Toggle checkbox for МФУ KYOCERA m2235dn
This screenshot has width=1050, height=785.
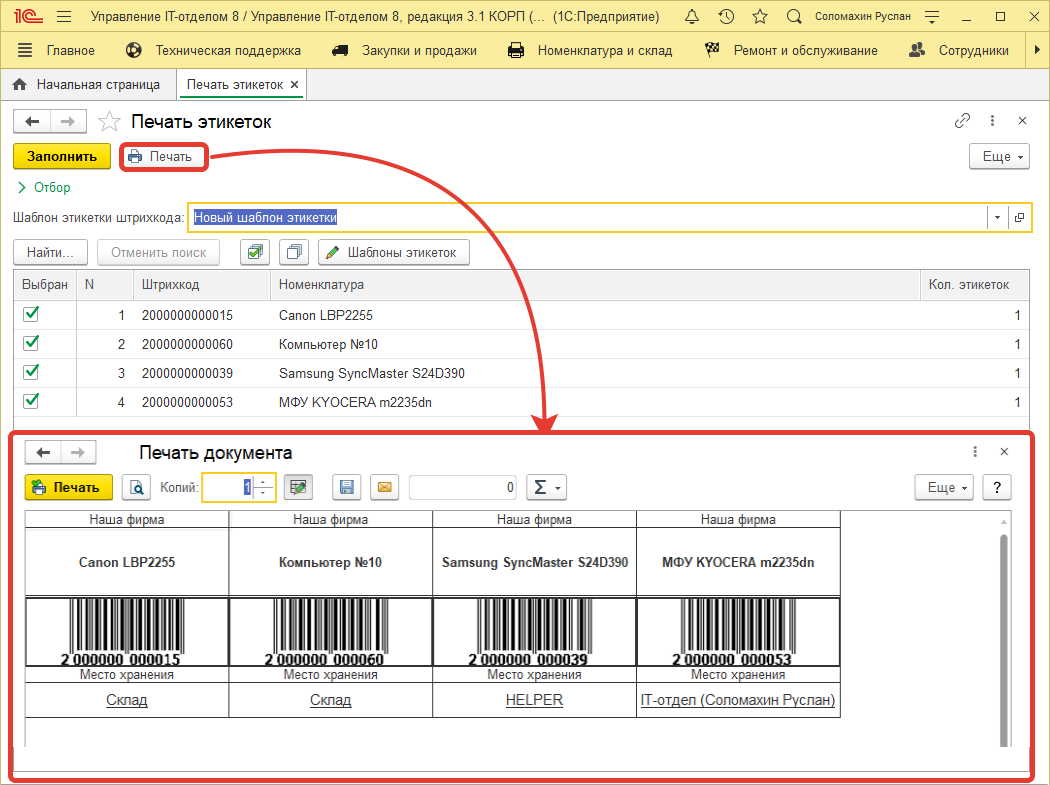coord(31,401)
